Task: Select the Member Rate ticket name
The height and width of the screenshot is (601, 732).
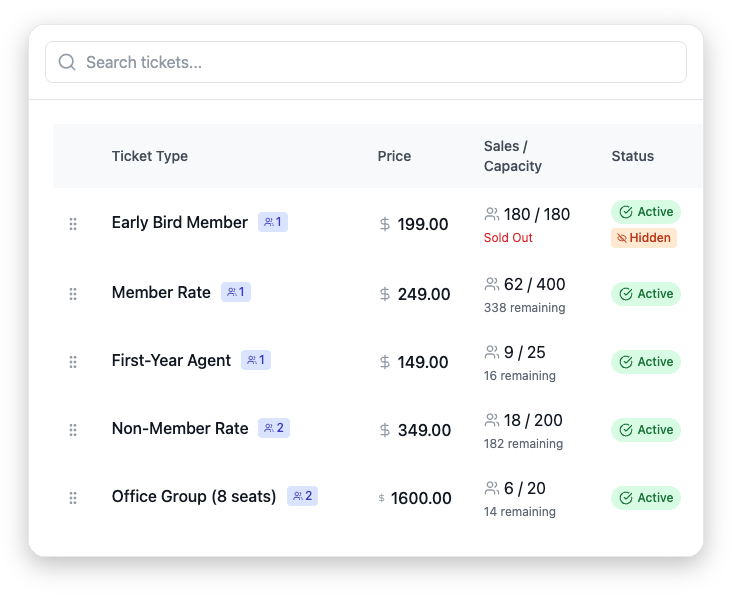Action: (x=161, y=292)
